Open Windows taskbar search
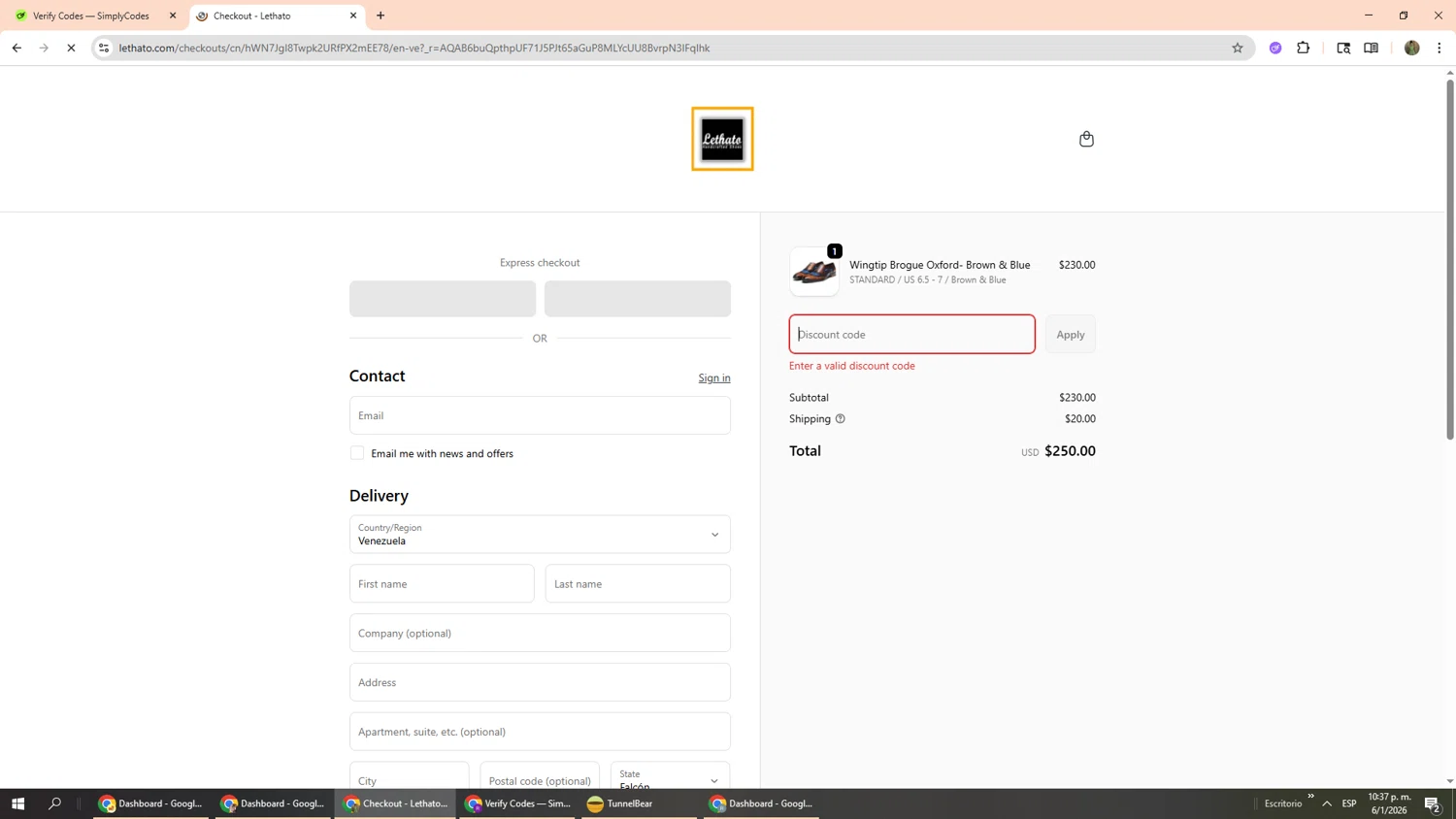Image resolution: width=1456 pixels, height=819 pixels. 54,803
